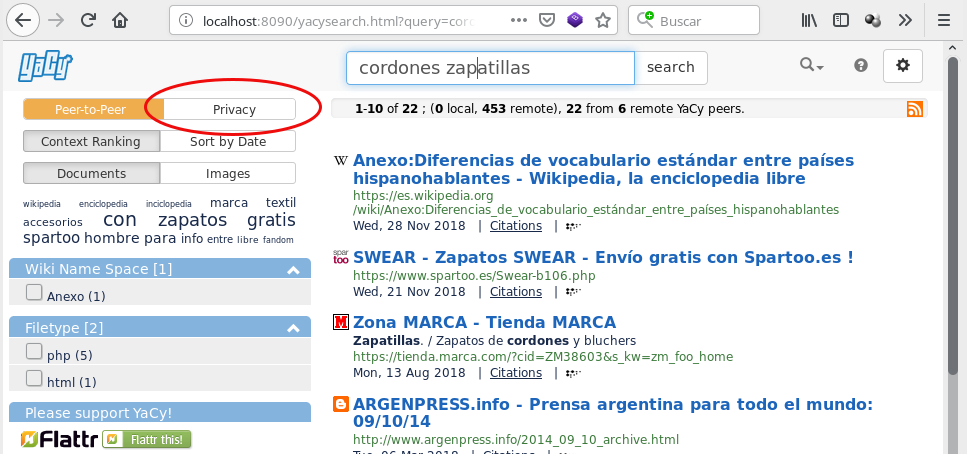Viewport: 967px width, 454px height.
Task: Show site information icon in address bar
Action: point(186,21)
